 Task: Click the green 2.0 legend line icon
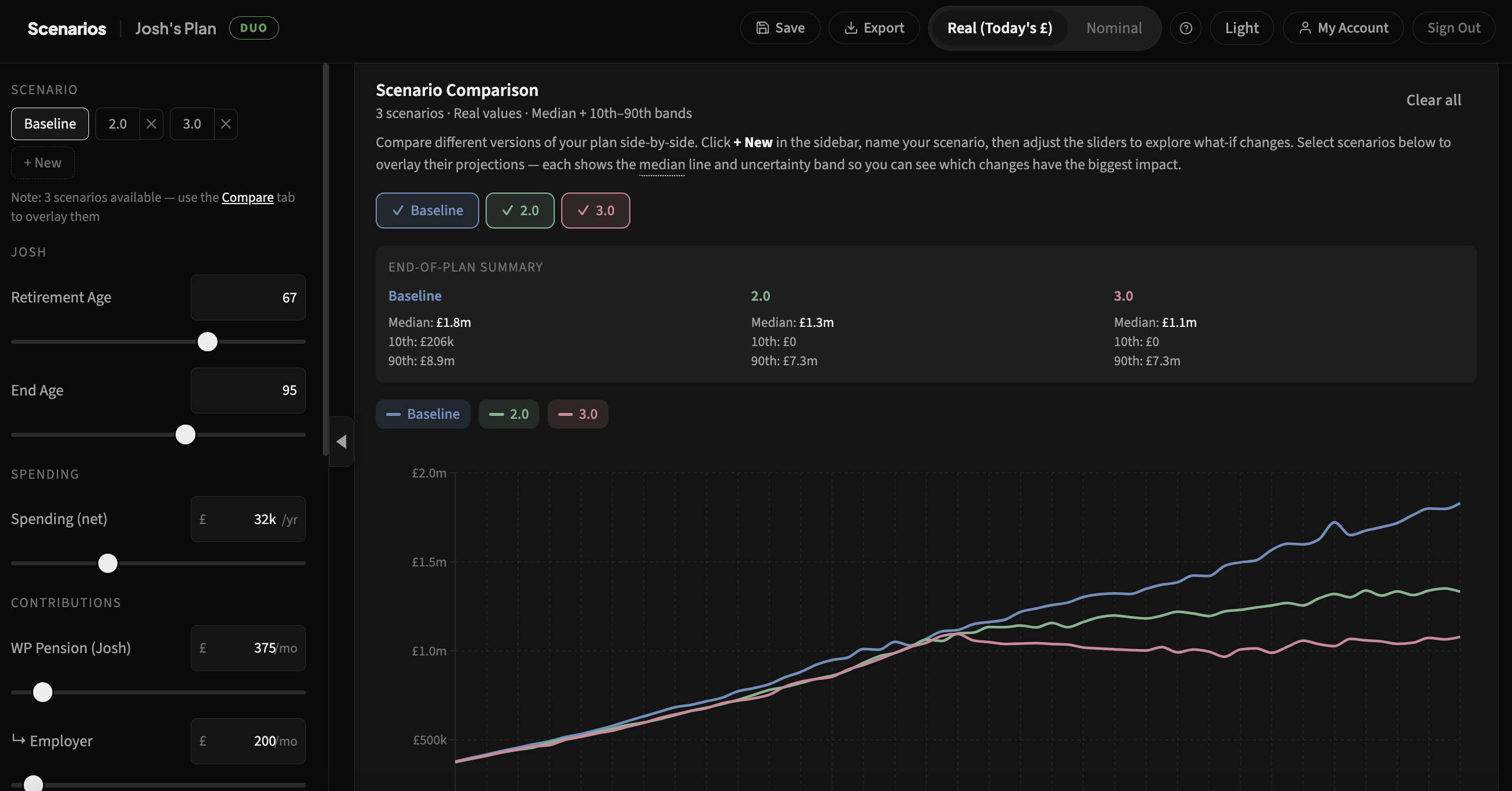497,414
